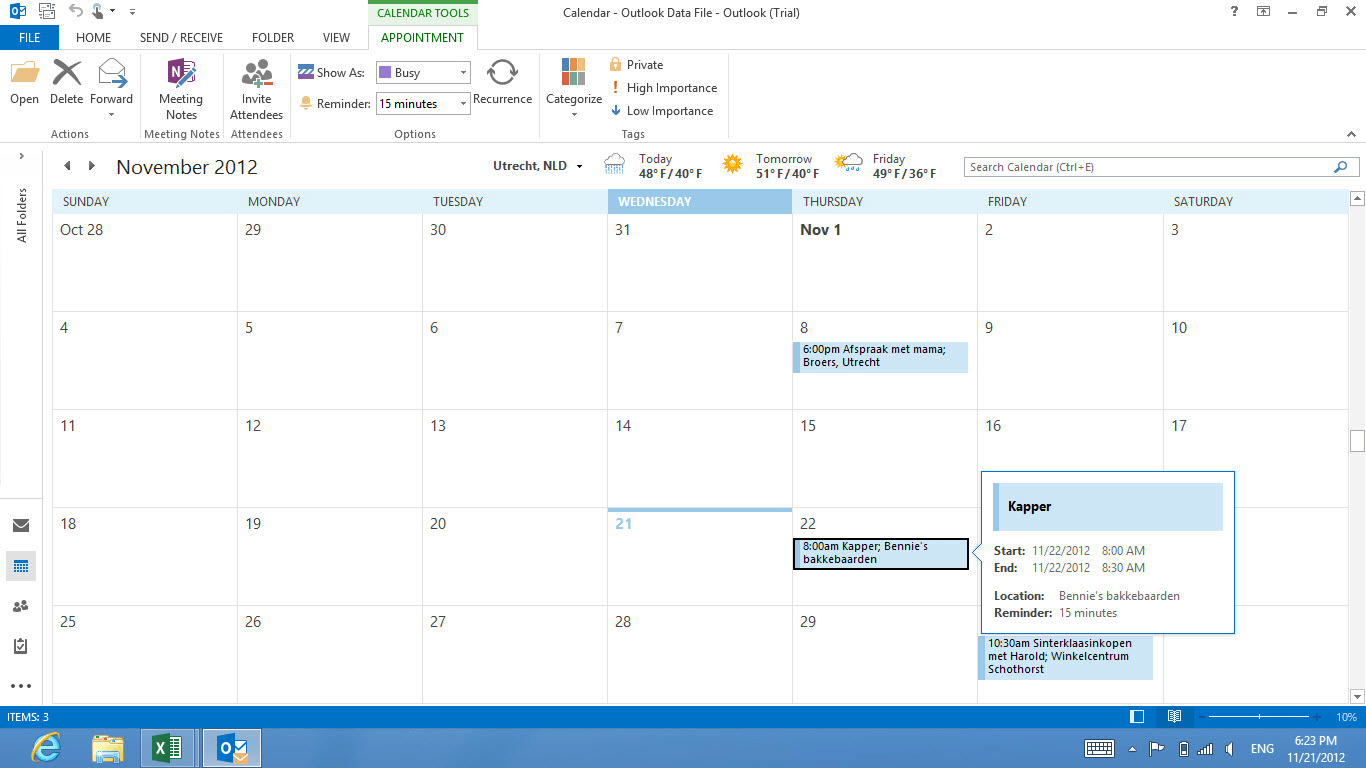Switch to Mail in navigation bar
Image resolution: width=1366 pixels, height=768 pixels.
point(21,526)
